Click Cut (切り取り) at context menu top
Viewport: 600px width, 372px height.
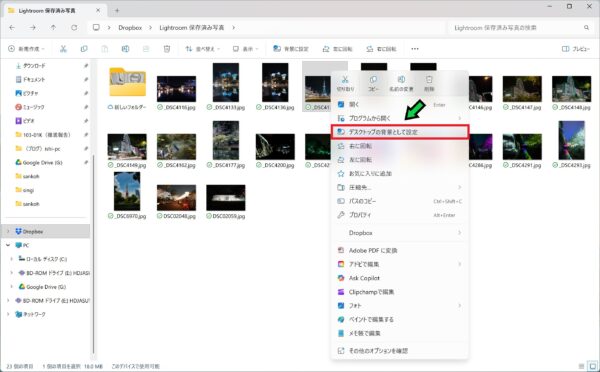point(345,83)
